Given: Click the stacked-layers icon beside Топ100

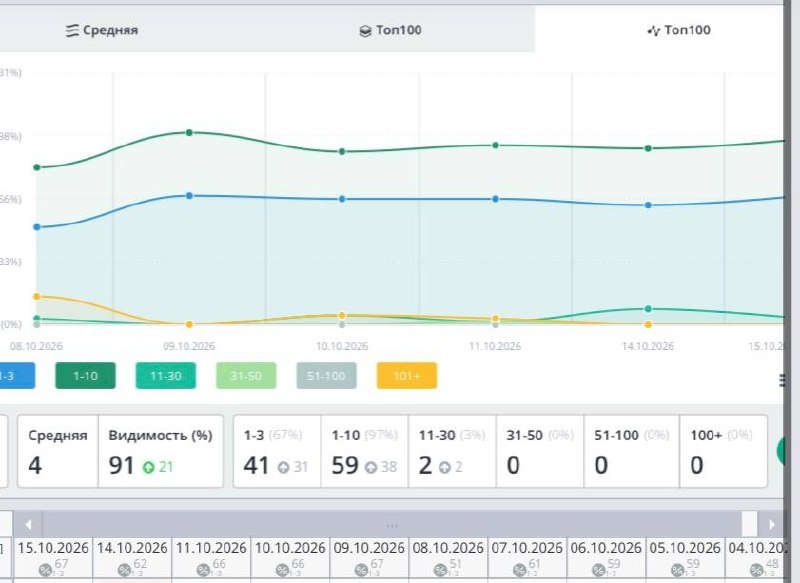Looking at the screenshot, I should (x=365, y=31).
